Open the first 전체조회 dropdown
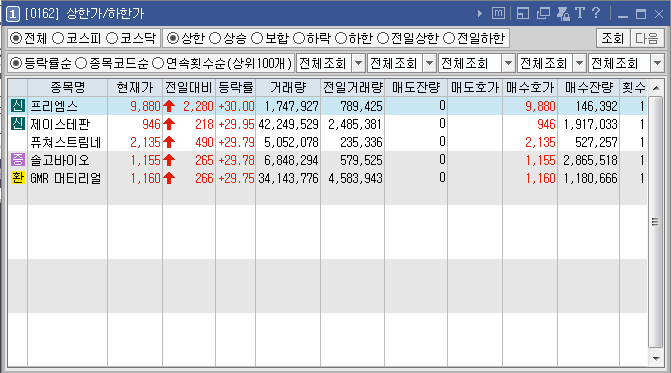Image resolution: width=671 pixels, height=373 pixels. click(359, 64)
